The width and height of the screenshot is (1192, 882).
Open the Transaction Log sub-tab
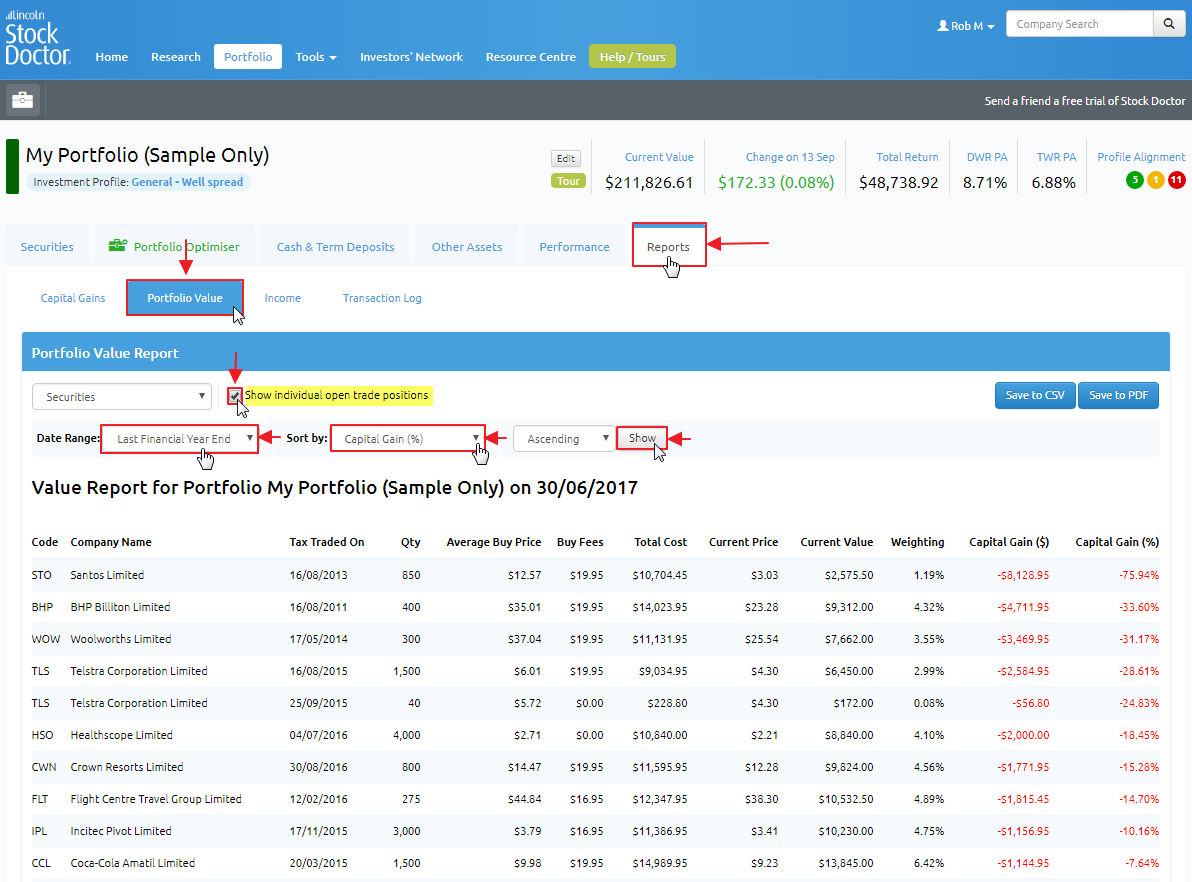[382, 298]
